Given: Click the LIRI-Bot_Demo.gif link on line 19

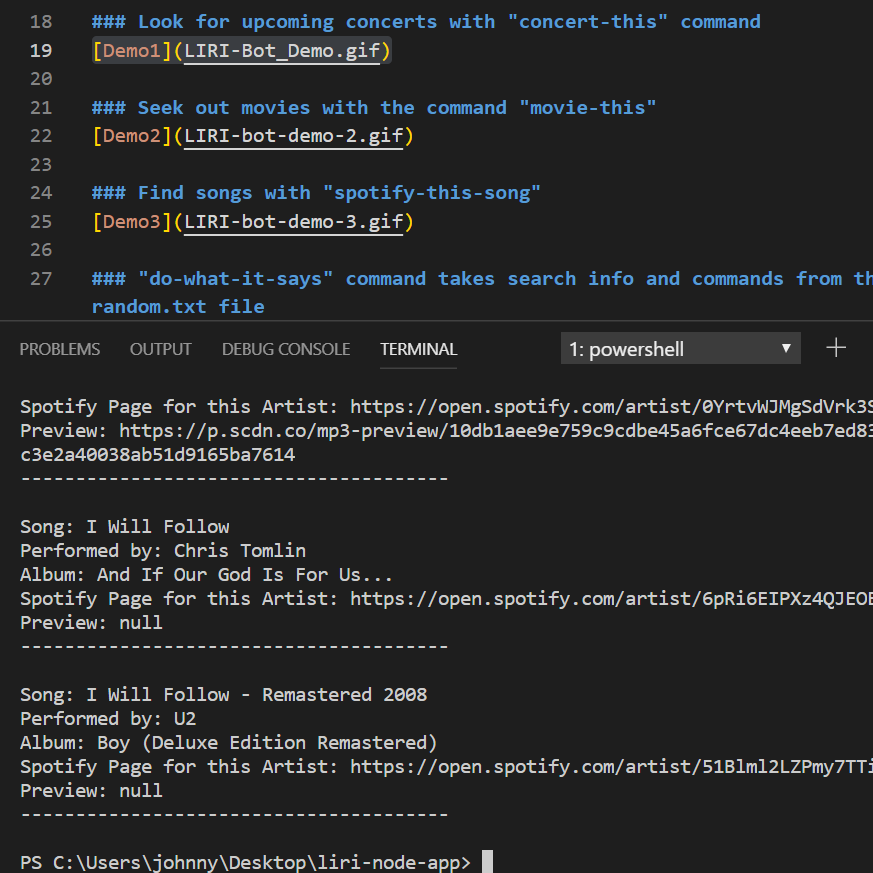Looking at the screenshot, I should 282,50.
